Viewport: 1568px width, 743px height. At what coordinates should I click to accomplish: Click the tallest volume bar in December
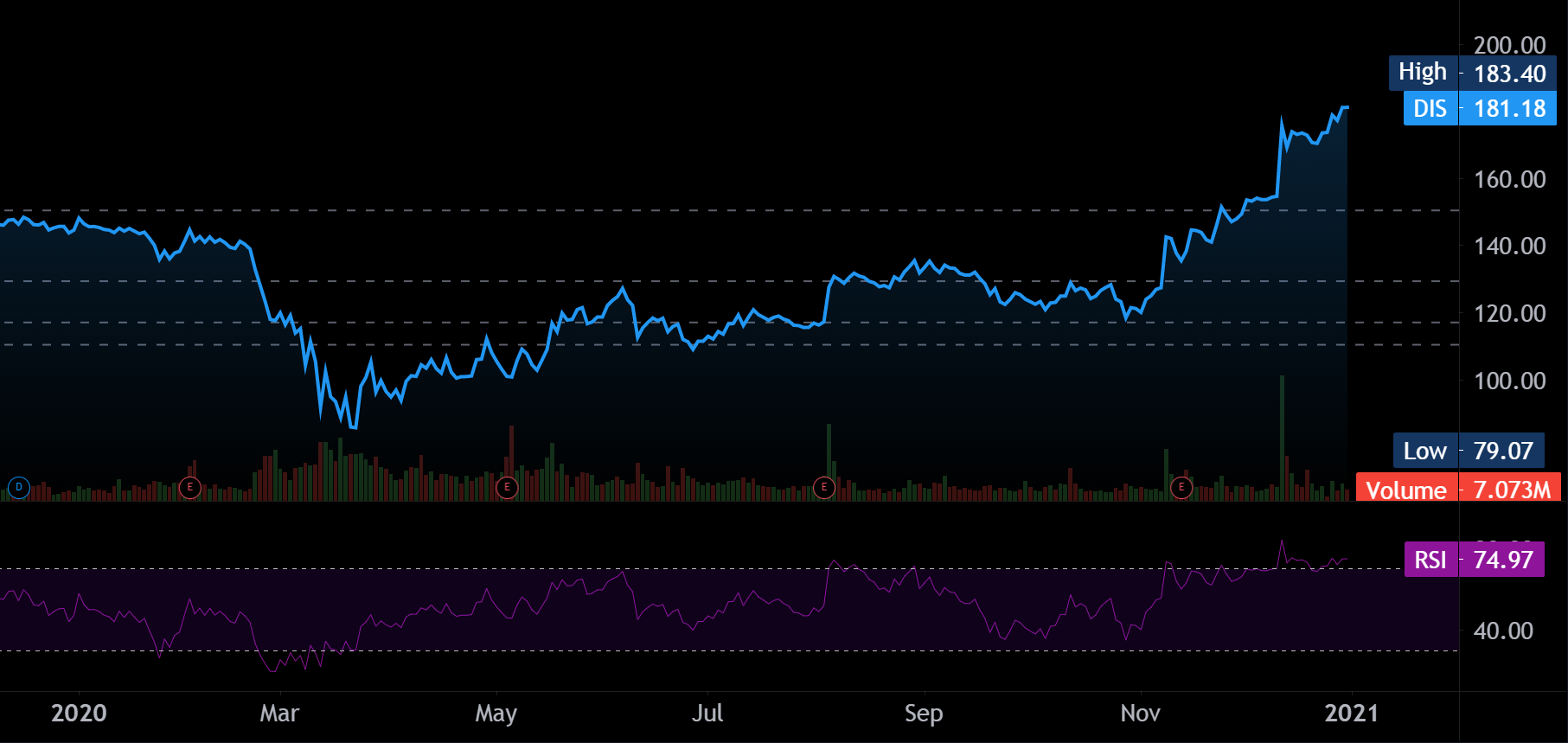1282,438
